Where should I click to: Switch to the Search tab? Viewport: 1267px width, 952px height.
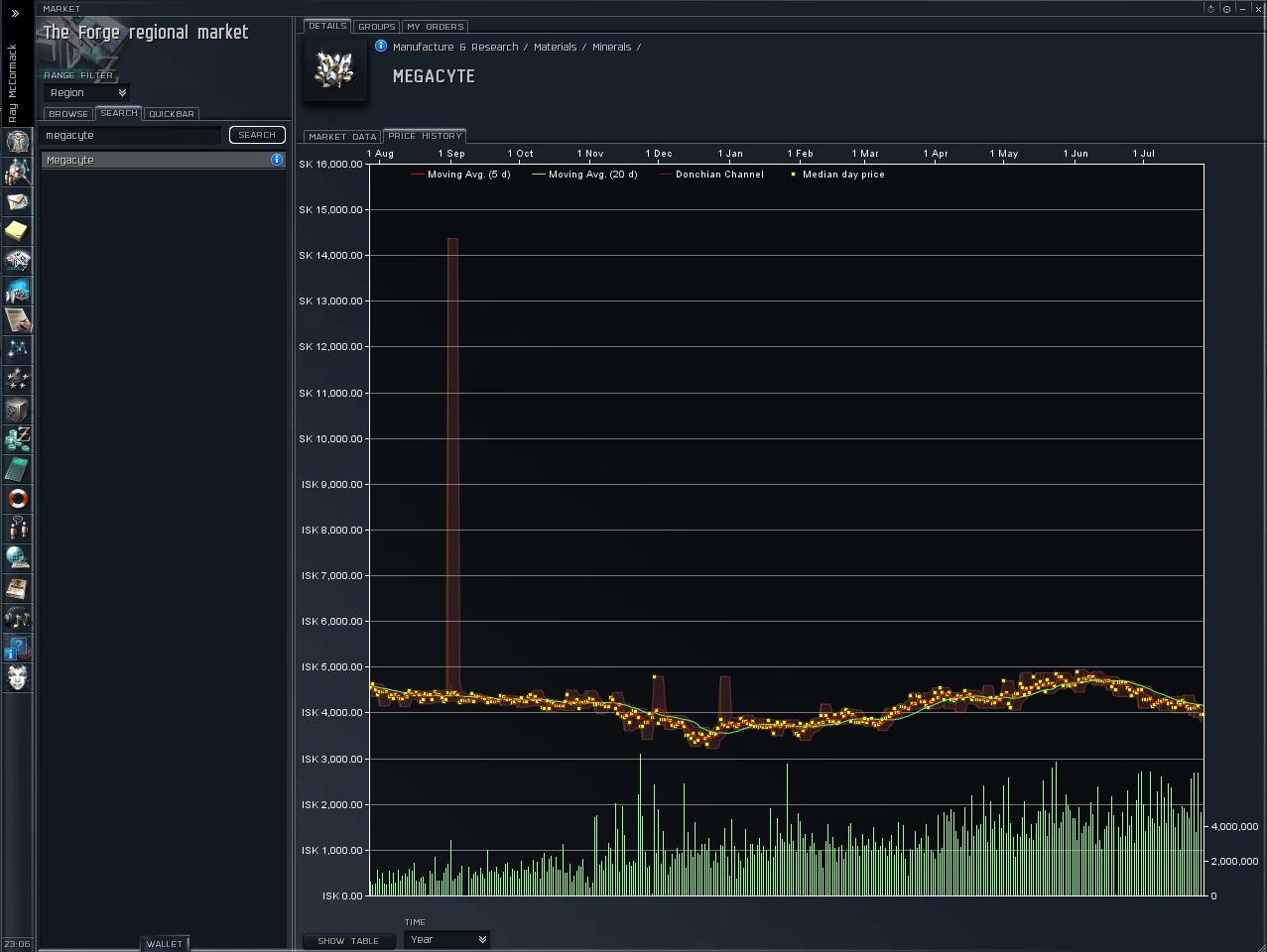pyautogui.click(x=119, y=113)
